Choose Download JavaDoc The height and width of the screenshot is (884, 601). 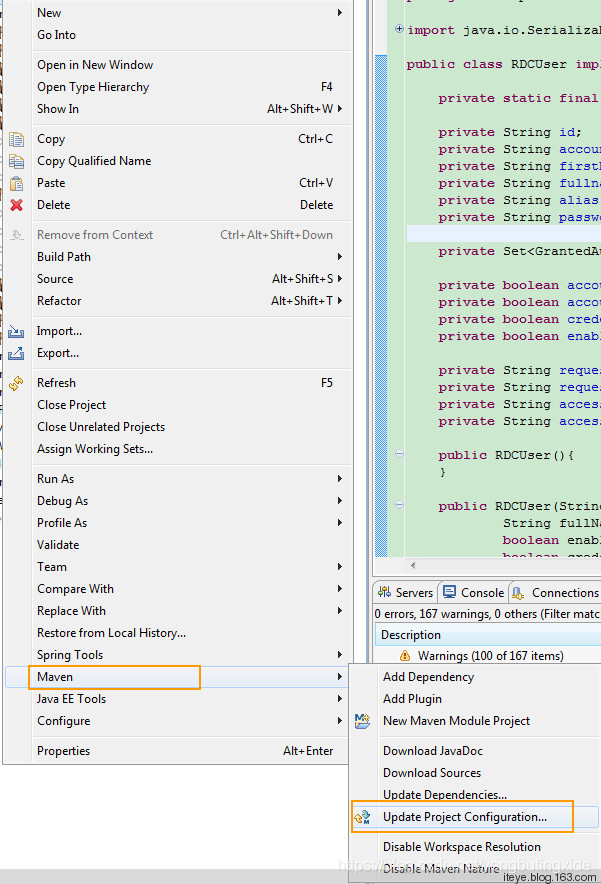(x=474, y=750)
